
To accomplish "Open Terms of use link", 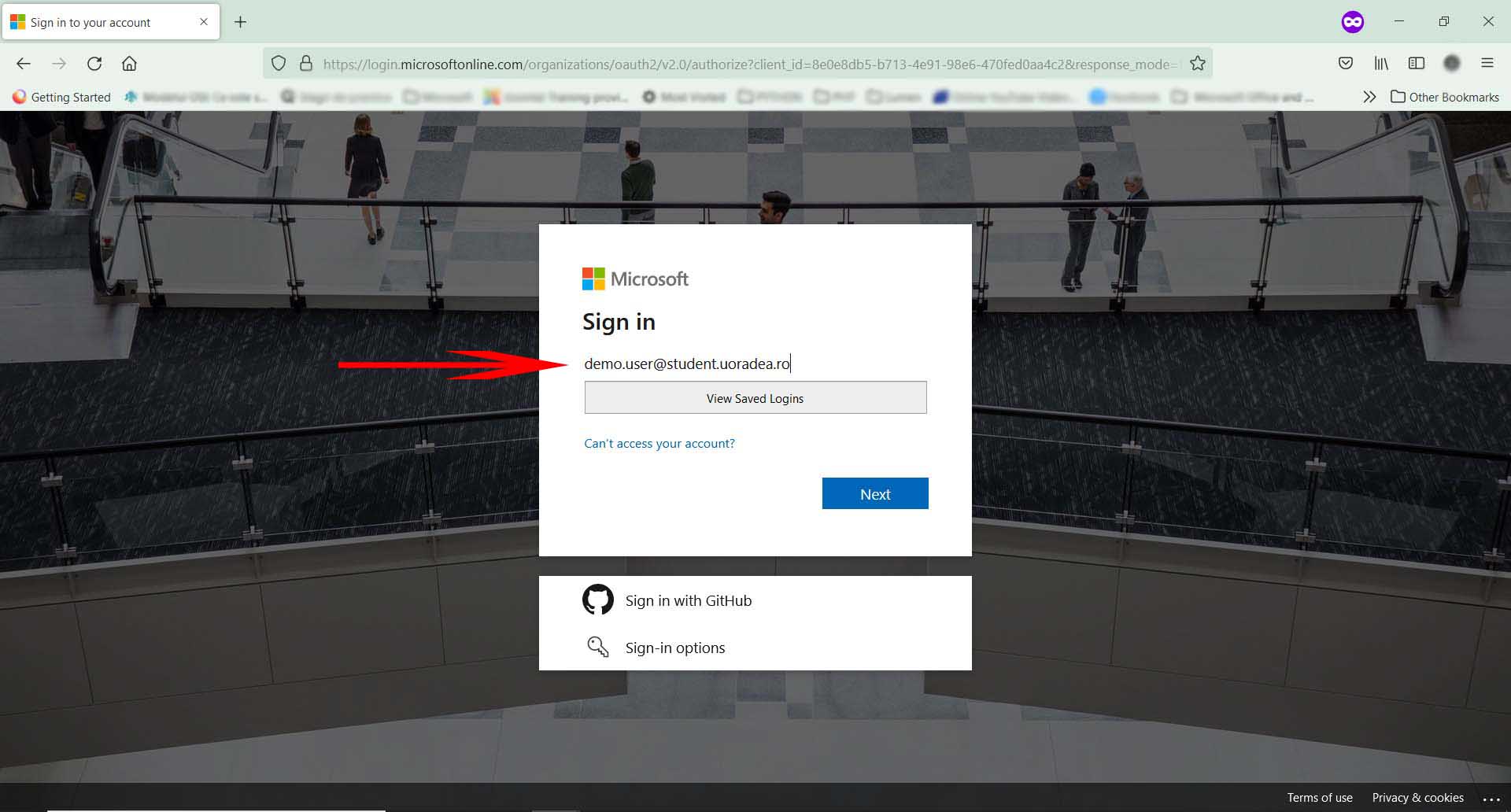I will coord(1320,798).
